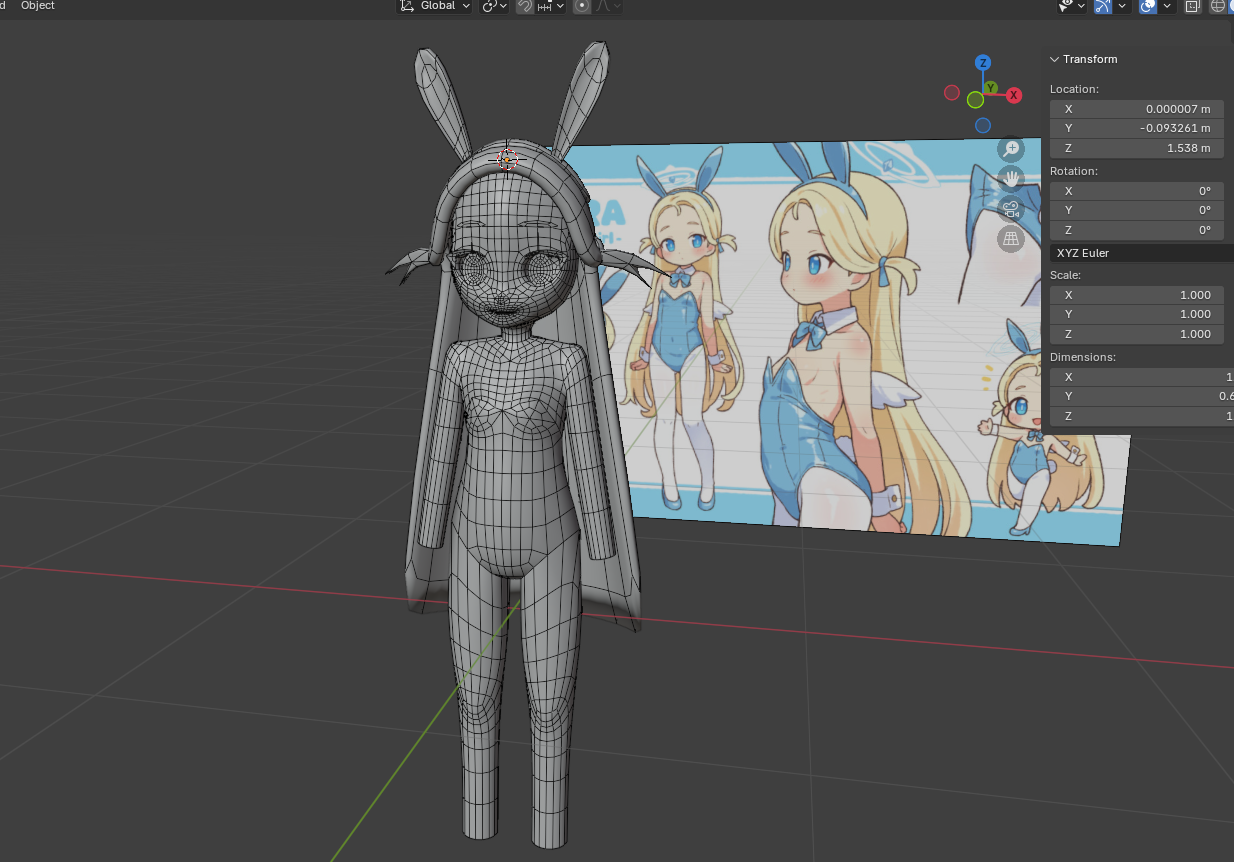Image resolution: width=1234 pixels, height=862 pixels.
Task: Toggle proportional editing
Action: [582, 5]
